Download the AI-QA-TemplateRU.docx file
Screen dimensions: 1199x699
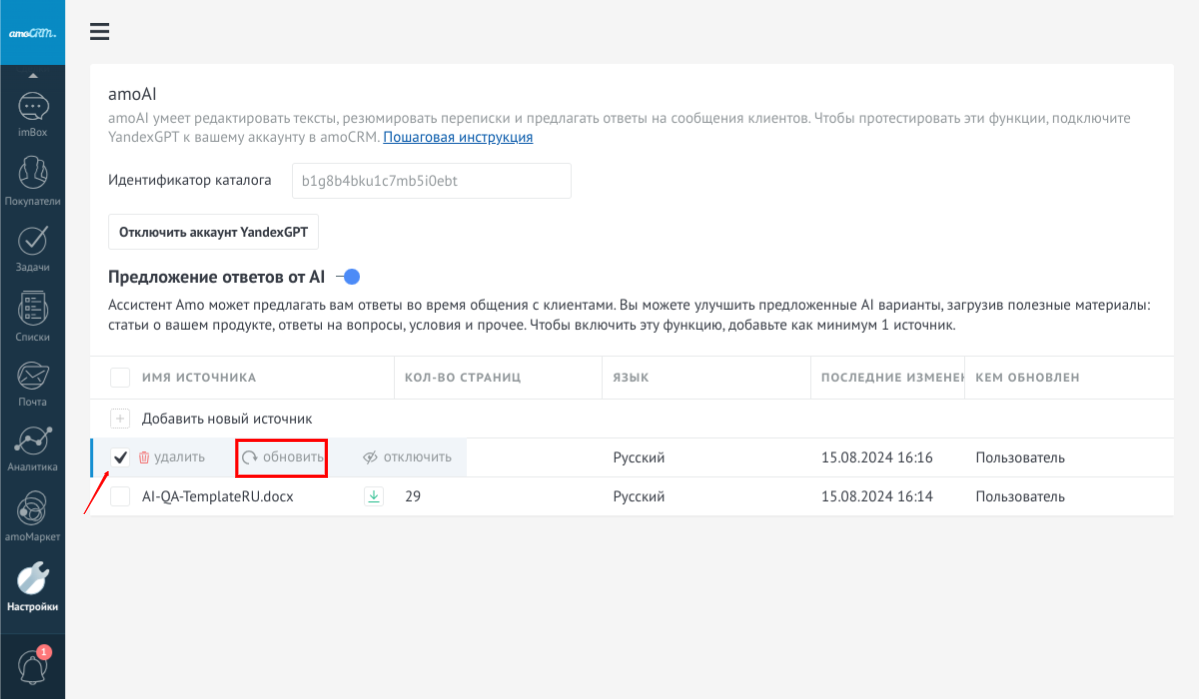(x=373, y=496)
